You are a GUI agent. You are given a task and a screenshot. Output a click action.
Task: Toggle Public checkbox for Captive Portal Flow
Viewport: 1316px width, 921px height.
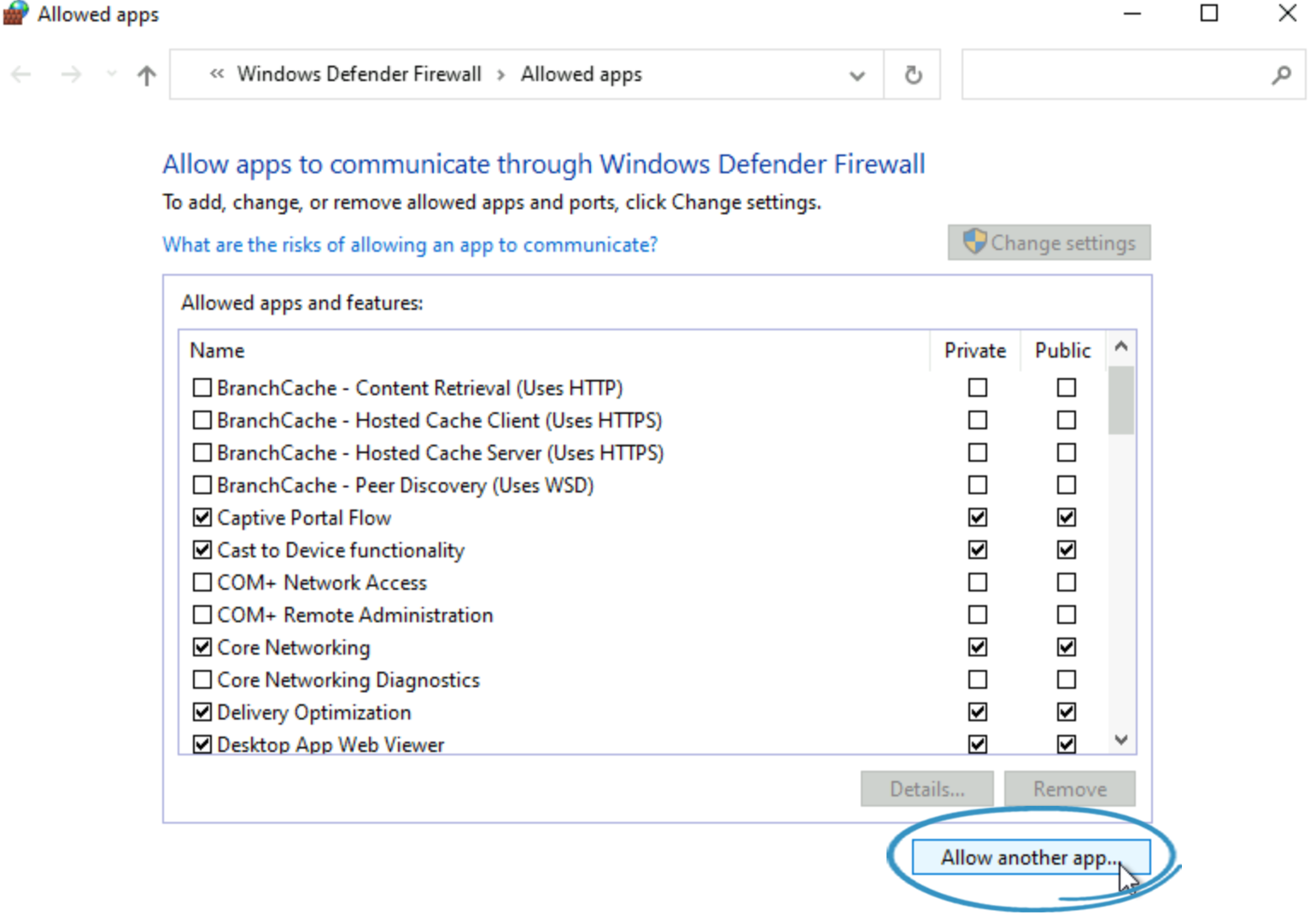[1067, 517]
